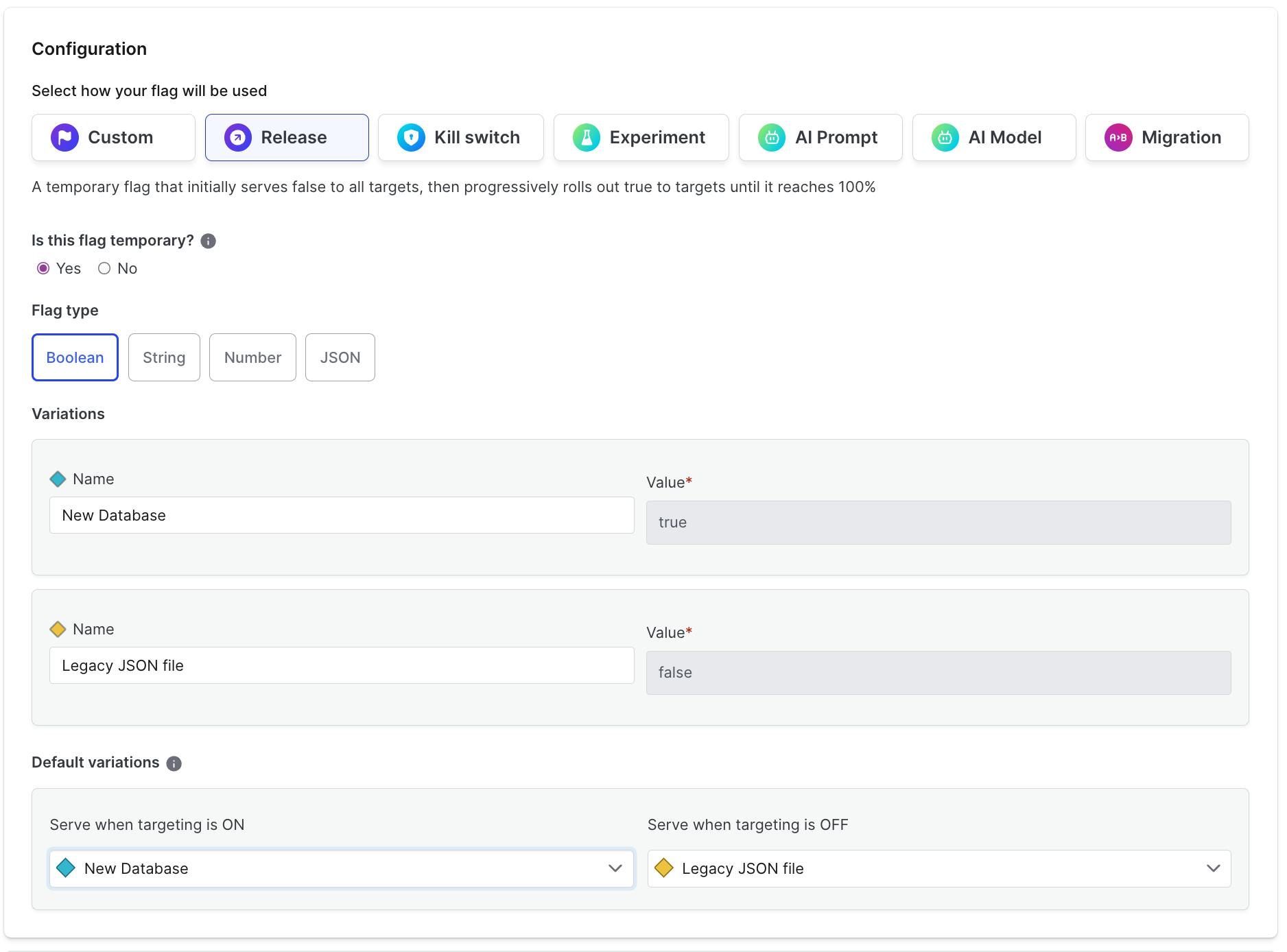Click info icon beside Default variations

click(x=174, y=763)
